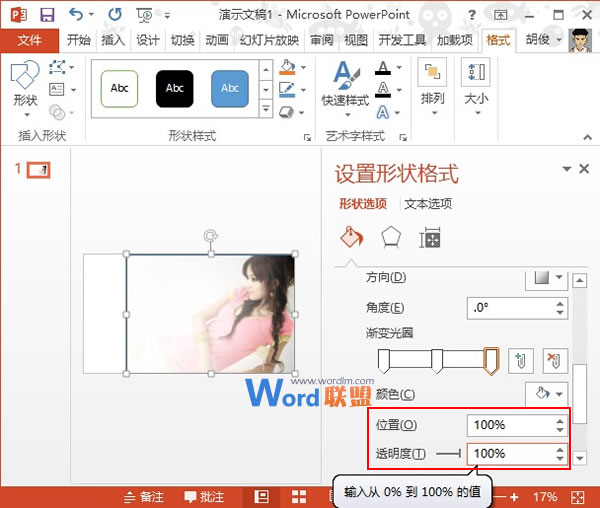Image resolution: width=600 pixels, height=508 pixels.
Task: Apply Text Outline letter A icon
Action: click(x=383, y=90)
